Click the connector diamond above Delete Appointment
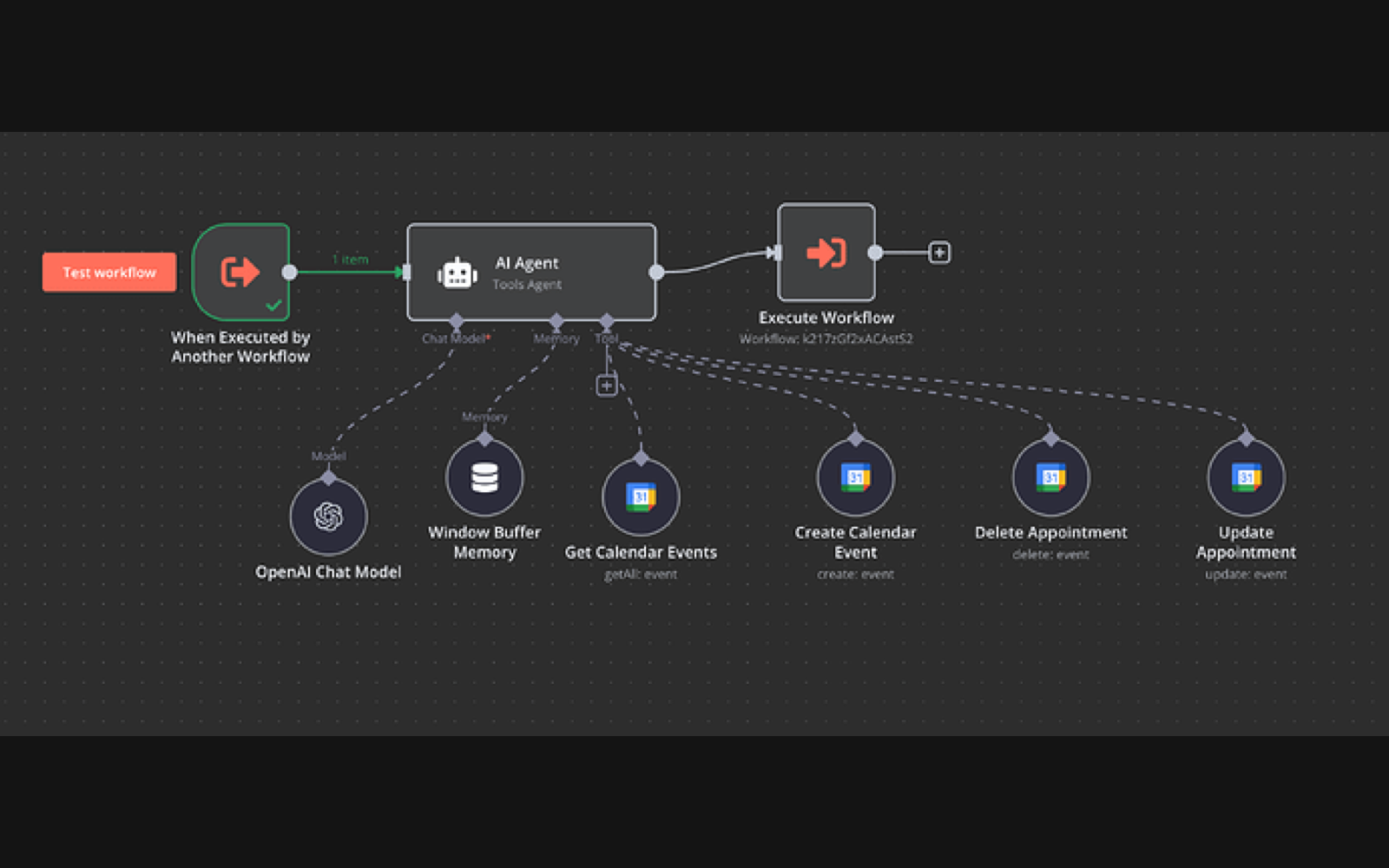Viewport: 1389px width, 868px height. 1050,438
